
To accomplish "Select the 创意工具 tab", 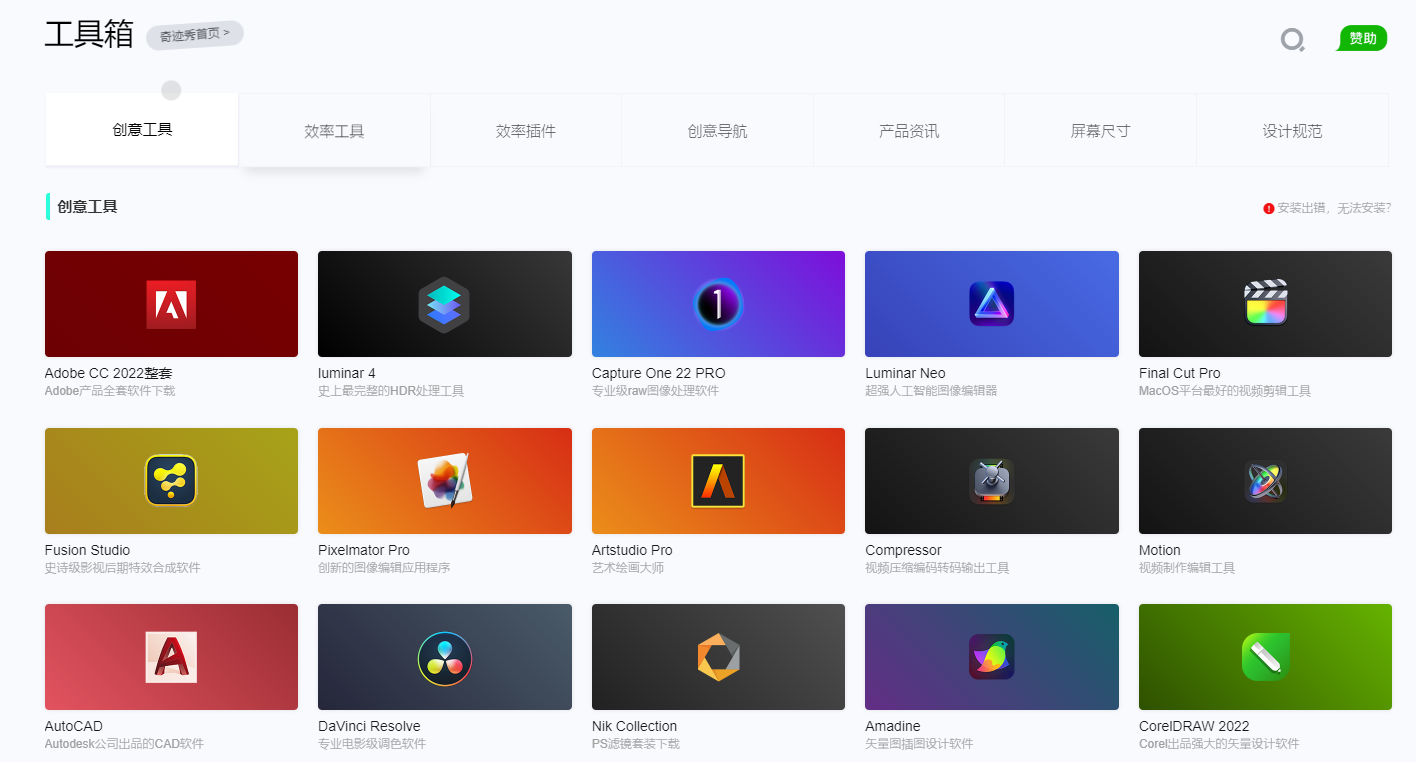I will [142, 129].
